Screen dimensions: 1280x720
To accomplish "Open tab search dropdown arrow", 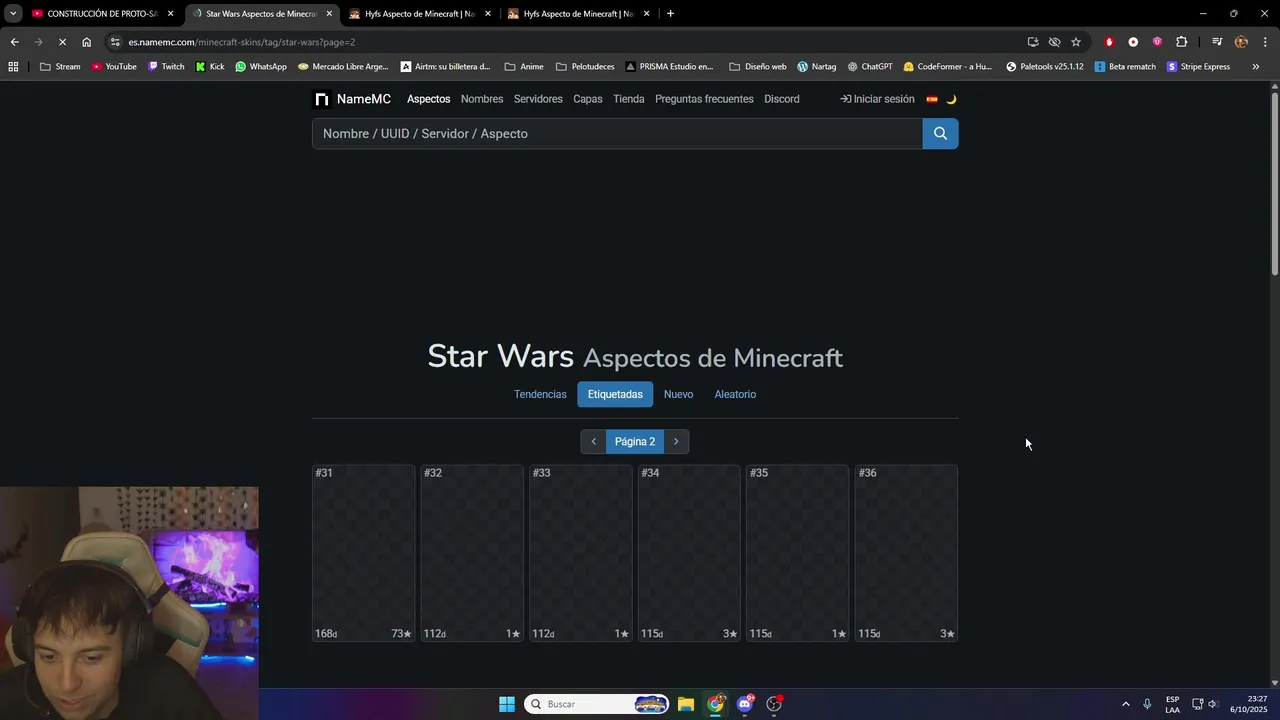I will (13, 14).
